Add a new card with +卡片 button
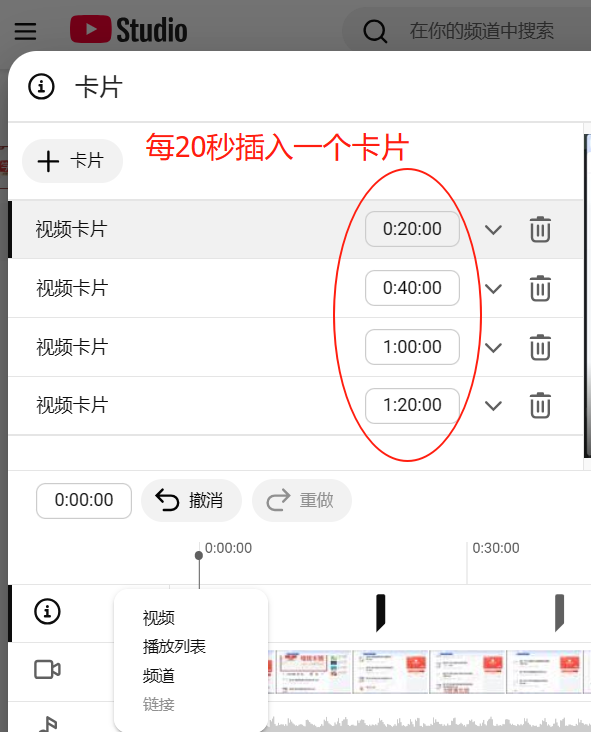Screen dimensions: 591x732 pyautogui.click(x=72, y=161)
